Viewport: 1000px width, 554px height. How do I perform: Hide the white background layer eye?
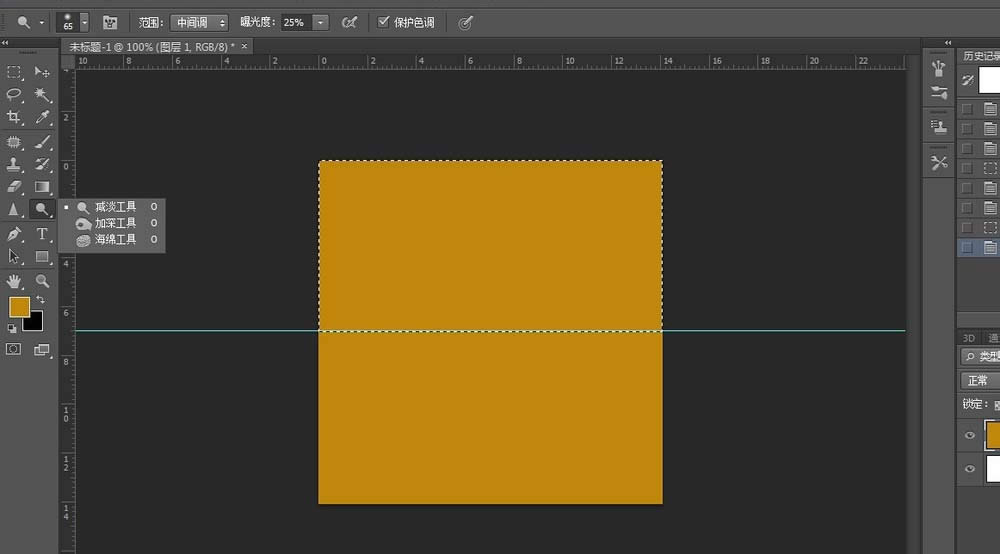click(x=969, y=469)
